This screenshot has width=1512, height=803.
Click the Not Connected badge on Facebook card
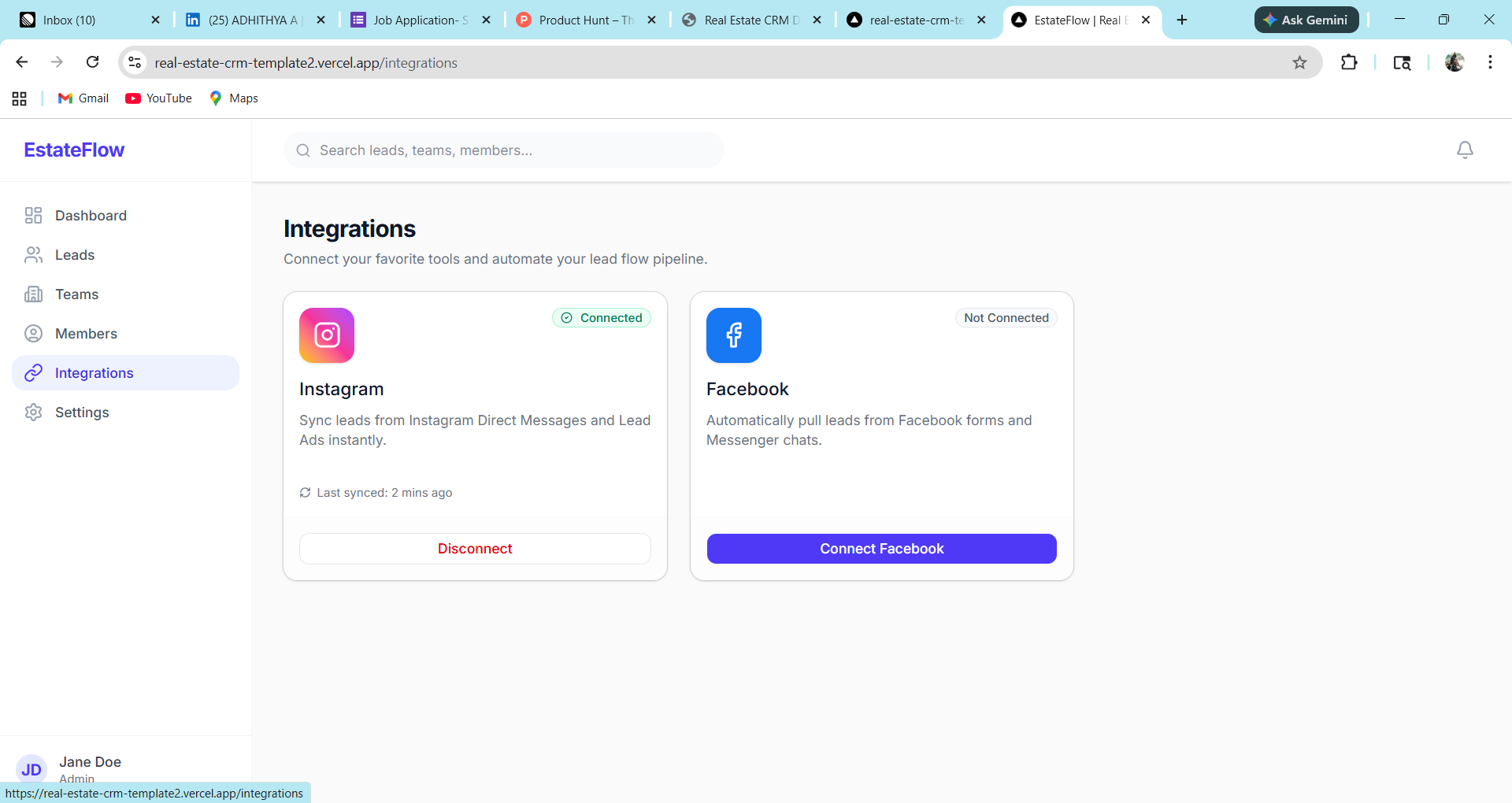point(1006,317)
